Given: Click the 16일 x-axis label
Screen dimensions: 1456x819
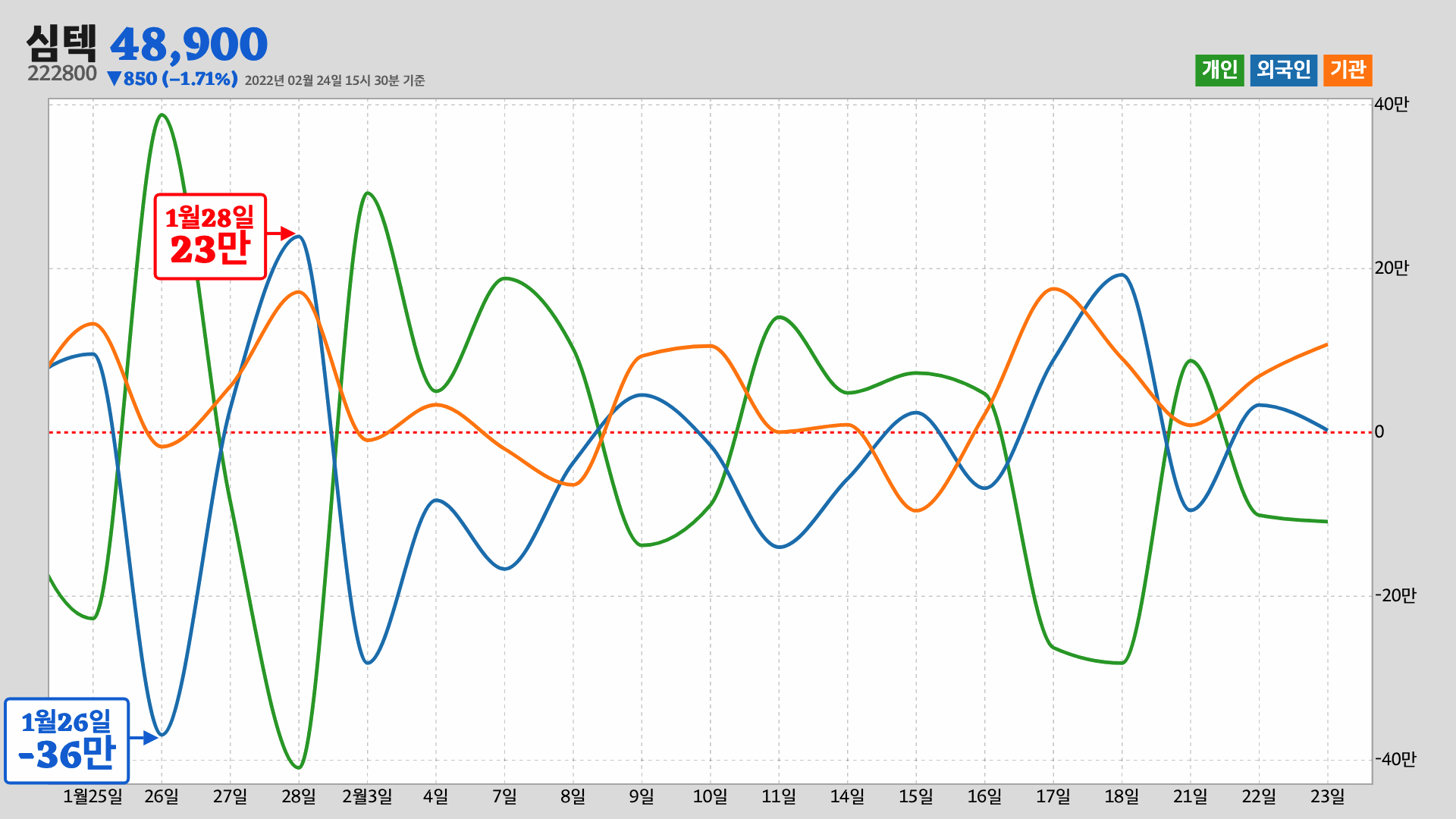Looking at the screenshot, I should tap(985, 797).
